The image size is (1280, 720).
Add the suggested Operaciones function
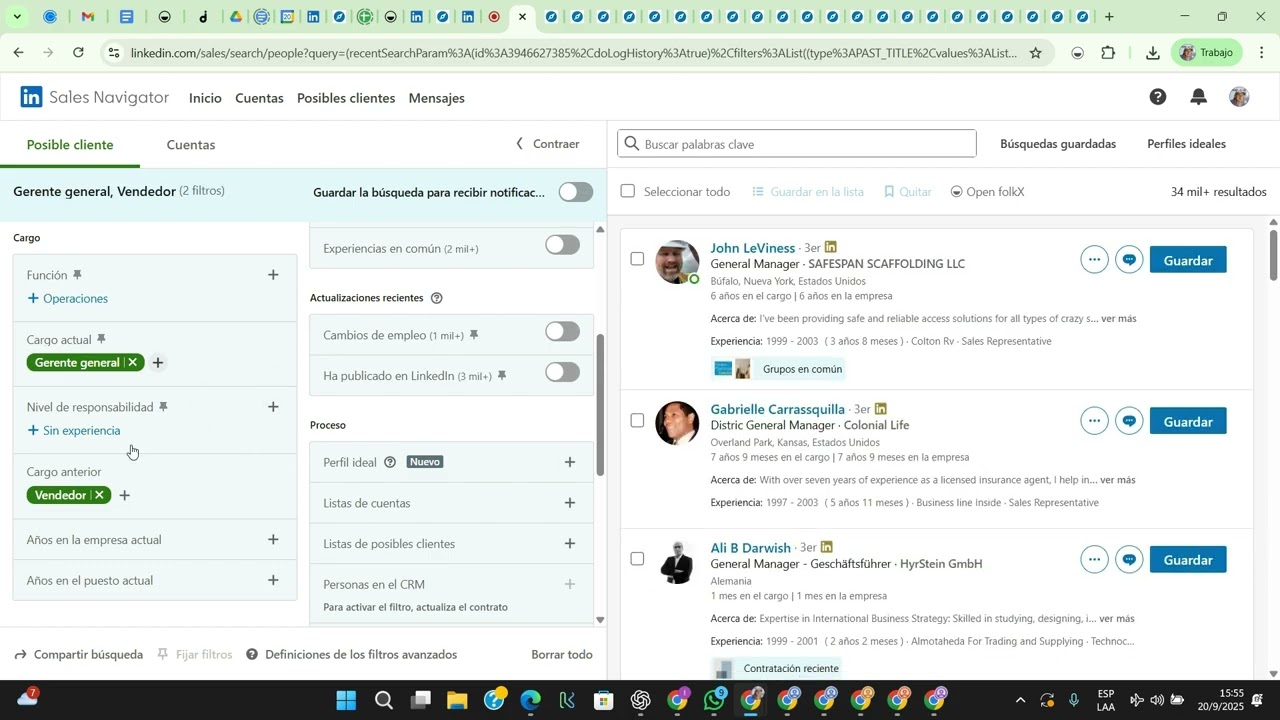[x=68, y=298]
